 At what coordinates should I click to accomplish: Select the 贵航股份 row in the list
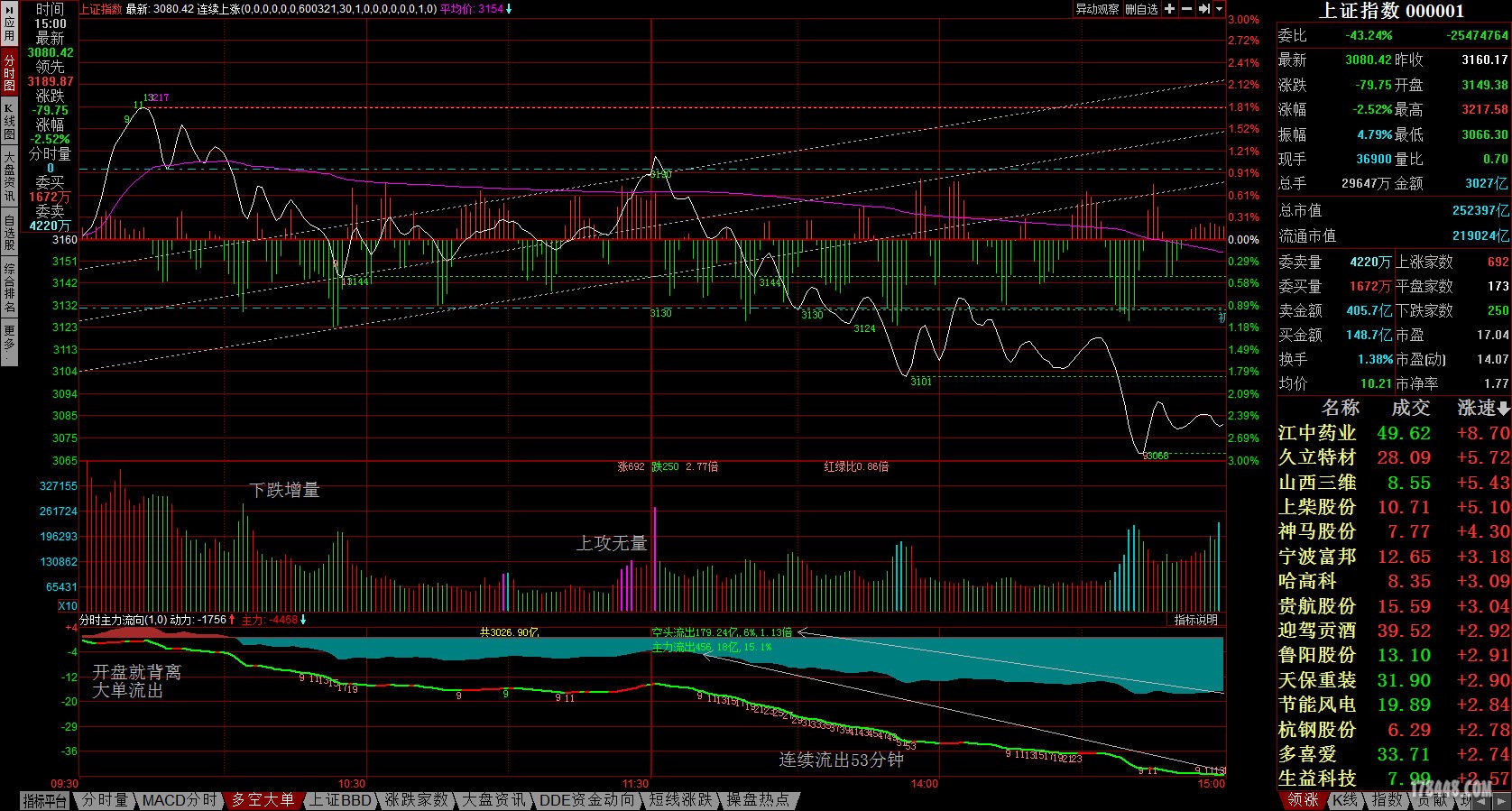(x=1393, y=605)
